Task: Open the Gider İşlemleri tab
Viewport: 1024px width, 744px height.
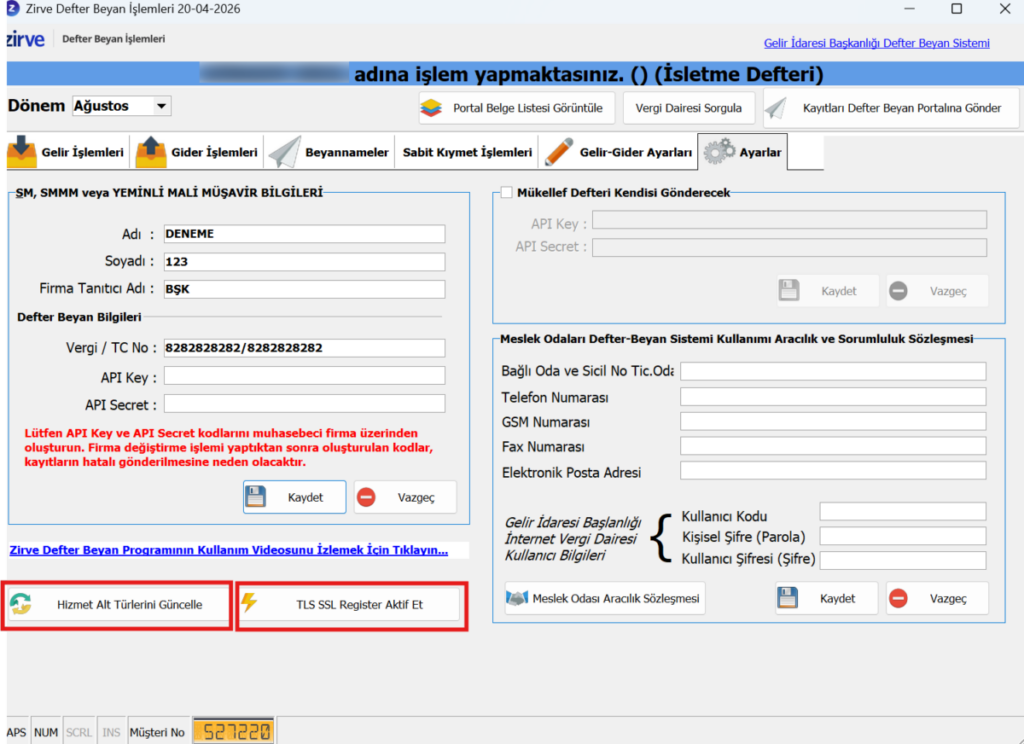Action: click(x=199, y=152)
